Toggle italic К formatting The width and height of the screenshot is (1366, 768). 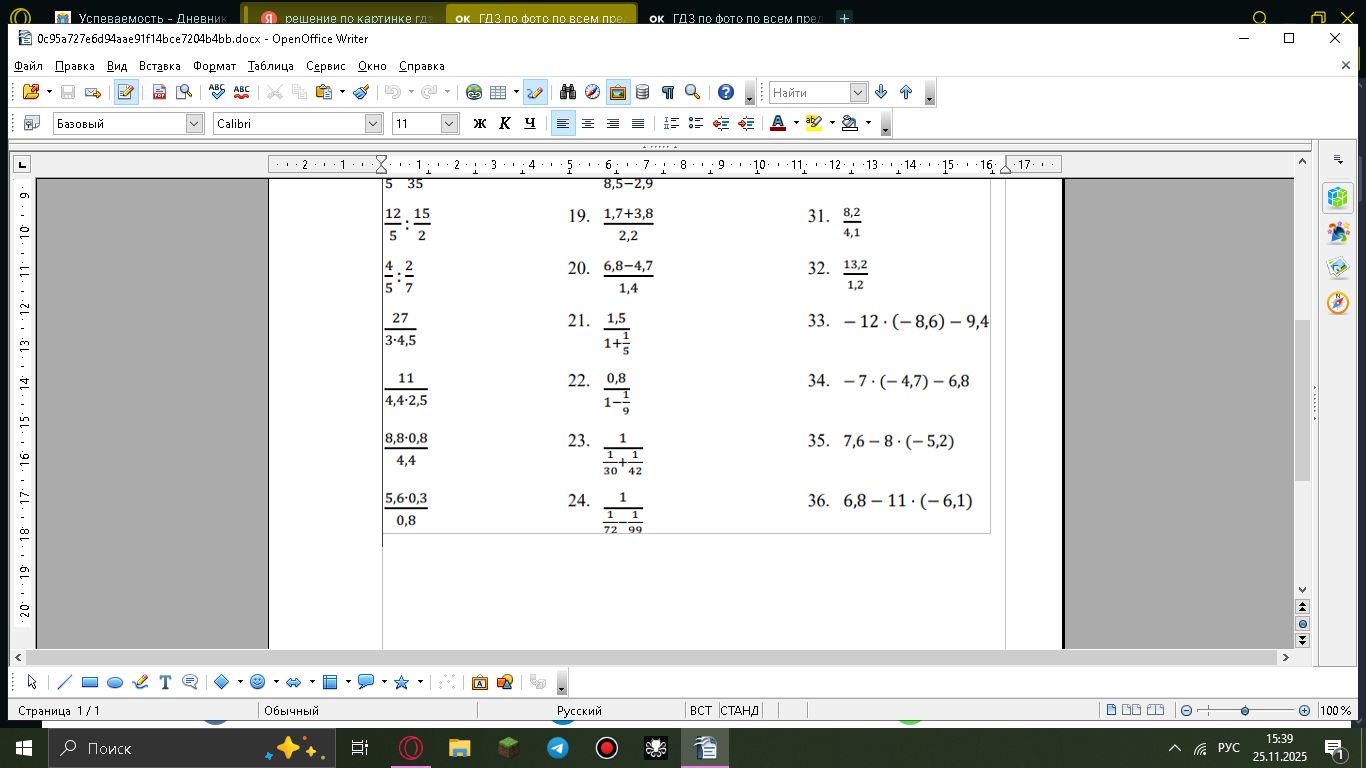[x=505, y=123]
